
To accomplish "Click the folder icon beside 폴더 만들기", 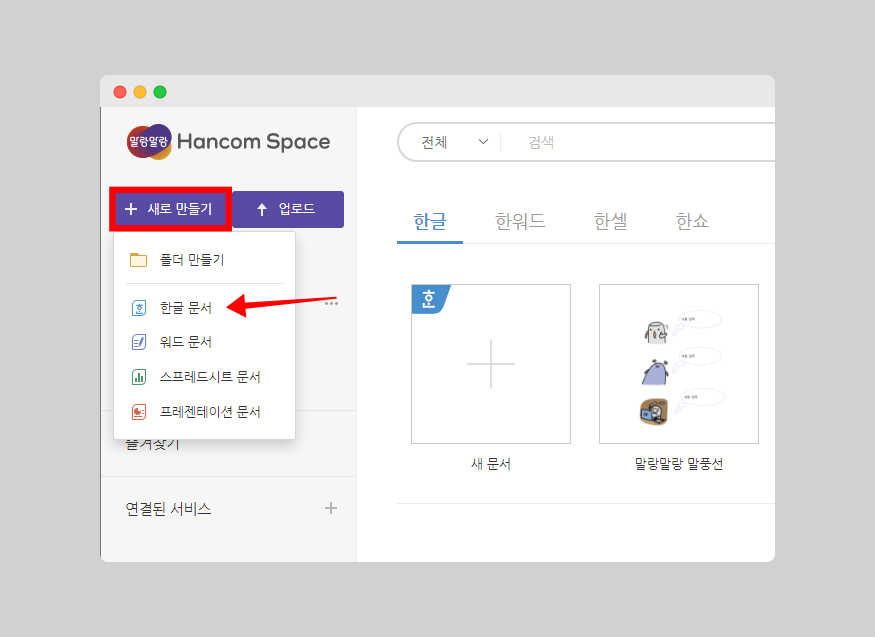I will coord(138,260).
